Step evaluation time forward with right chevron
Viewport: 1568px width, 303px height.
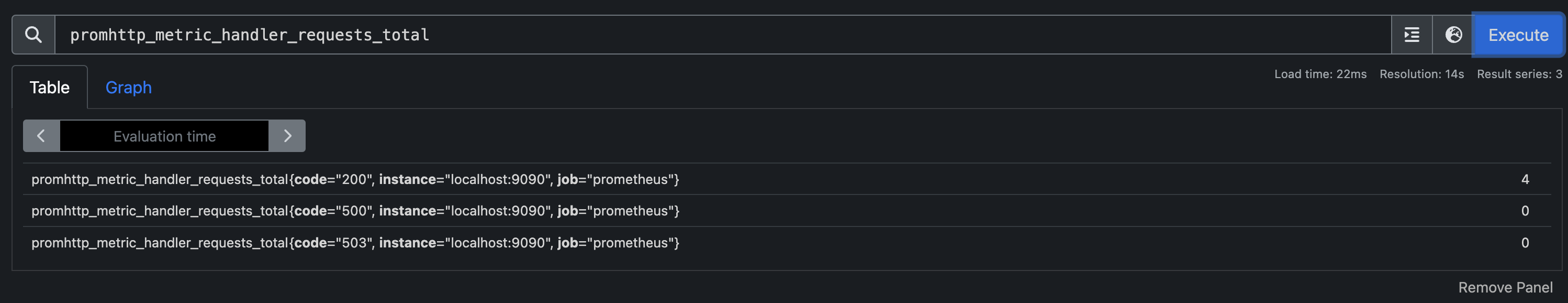coord(287,136)
